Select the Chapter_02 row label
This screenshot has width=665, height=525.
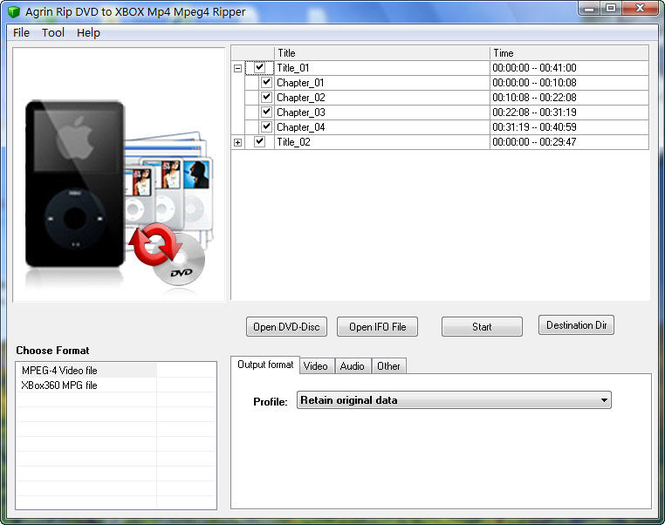pyautogui.click(x=301, y=98)
